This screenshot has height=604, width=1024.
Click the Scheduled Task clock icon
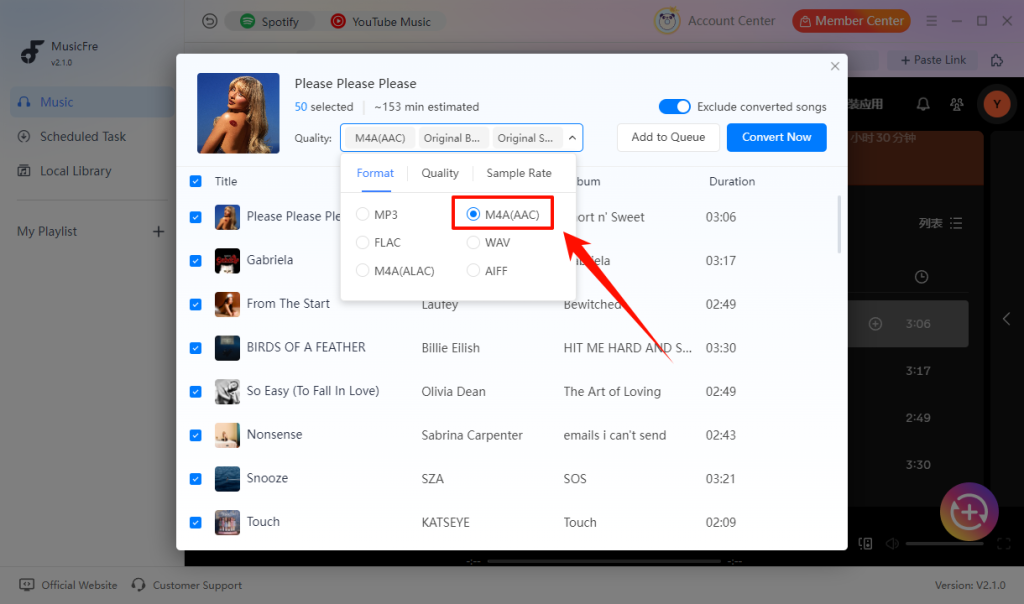pos(24,136)
